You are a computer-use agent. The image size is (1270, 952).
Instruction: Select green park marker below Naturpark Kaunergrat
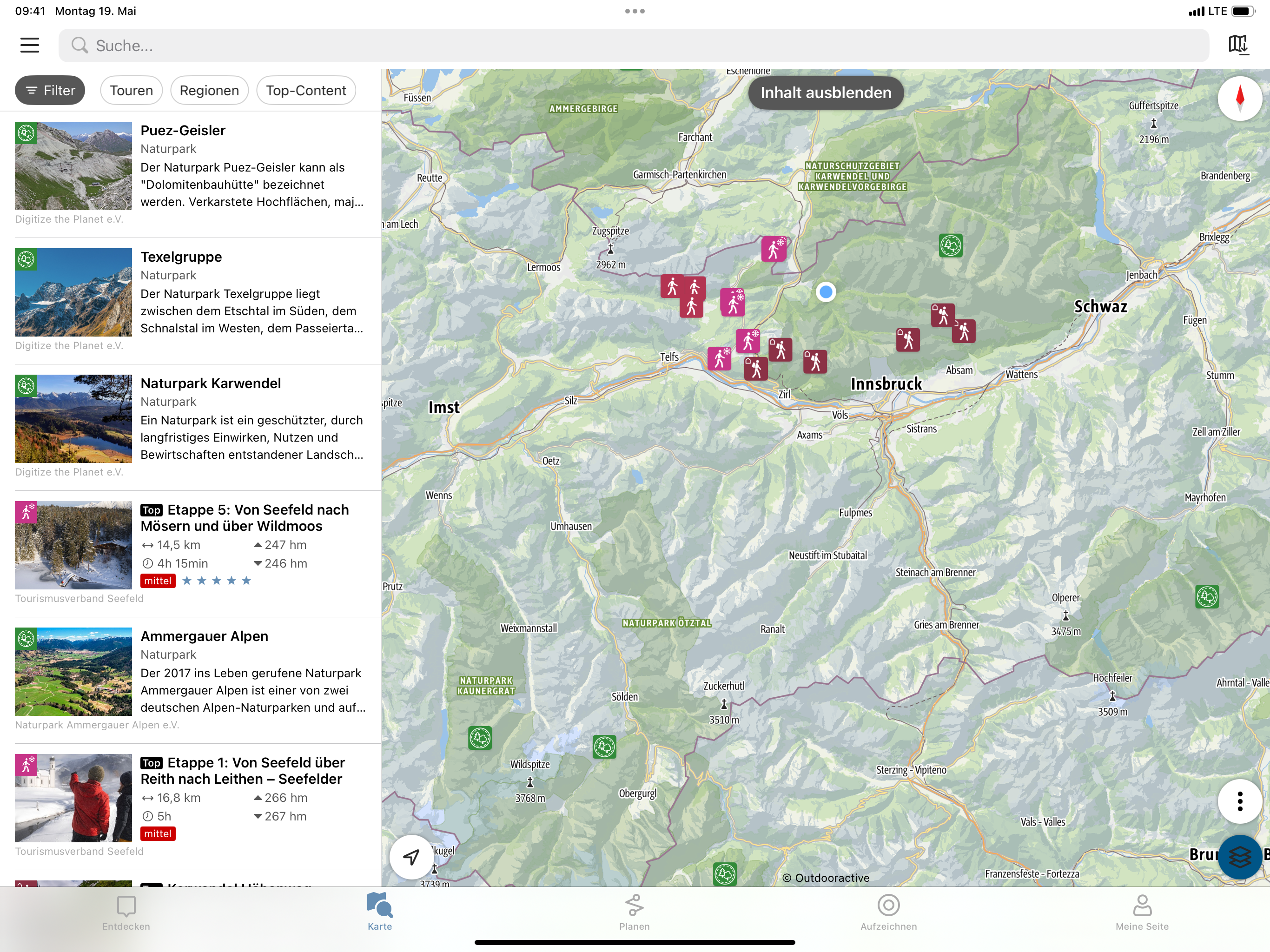coord(480,738)
